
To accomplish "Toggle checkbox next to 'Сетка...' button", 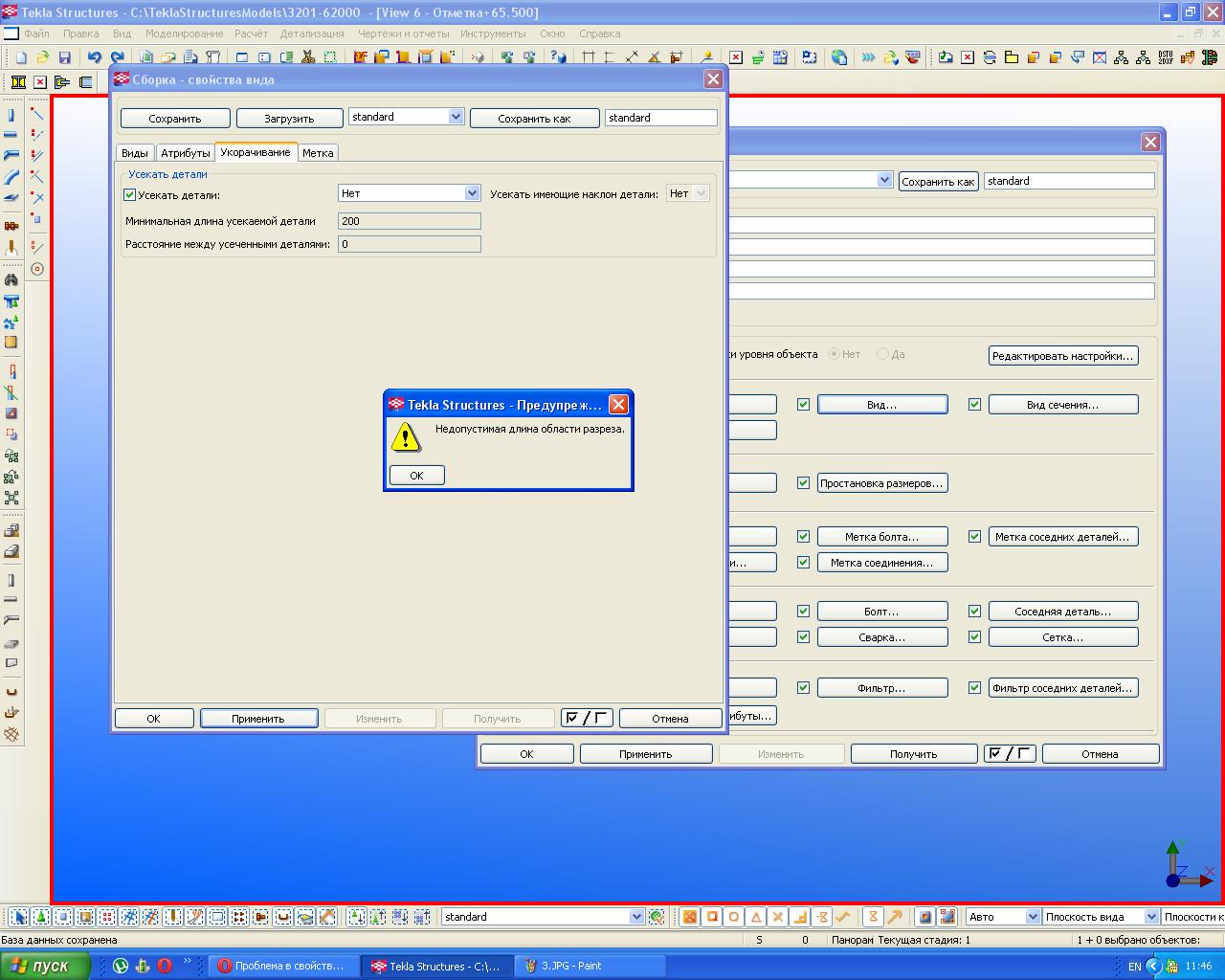I will 974,637.
